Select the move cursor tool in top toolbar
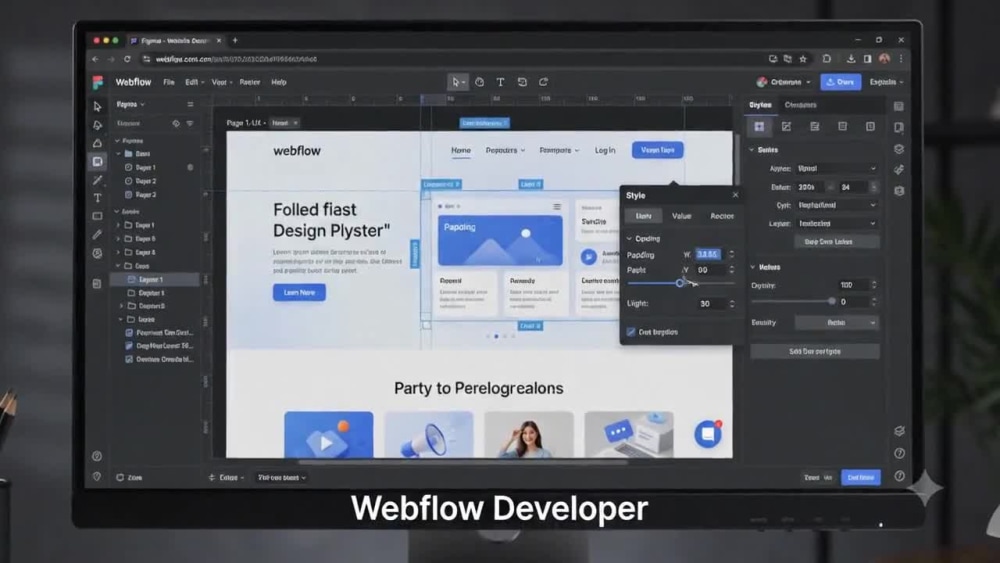The height and width of the screenshot is (563, 1000). [457, 82]
